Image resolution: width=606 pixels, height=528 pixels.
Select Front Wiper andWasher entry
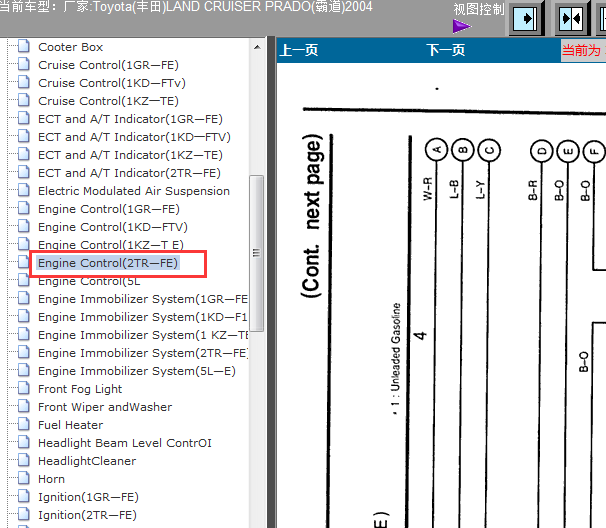105,407
